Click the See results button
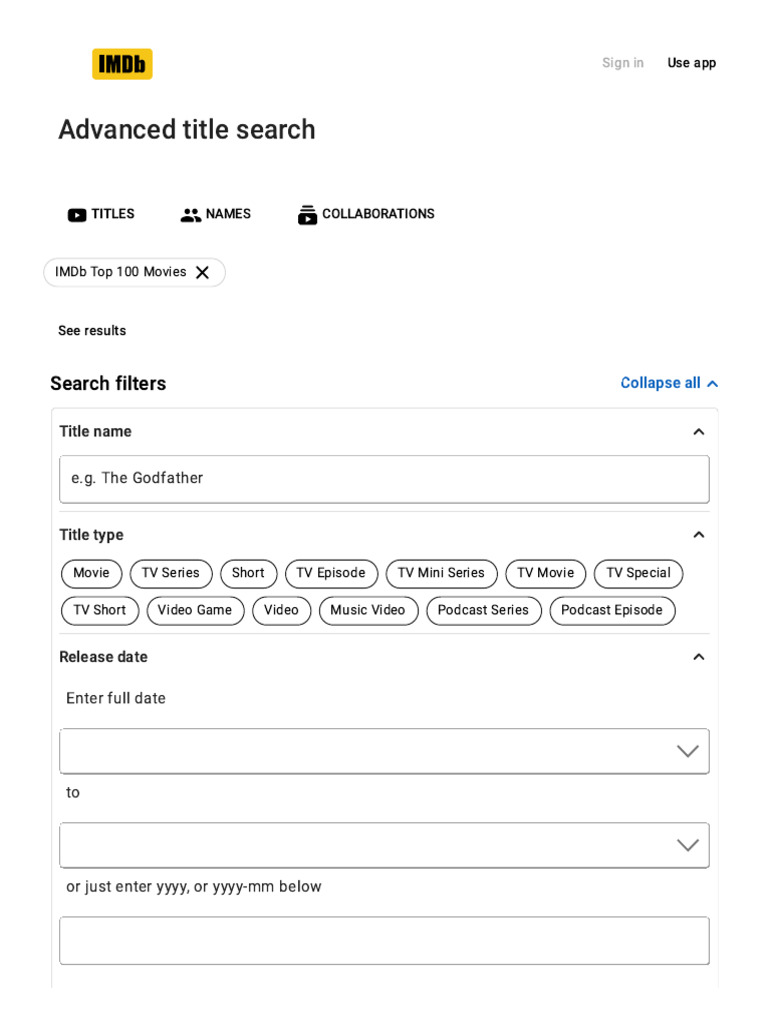The image size is (768, 1024). click(x=92, y=331)
